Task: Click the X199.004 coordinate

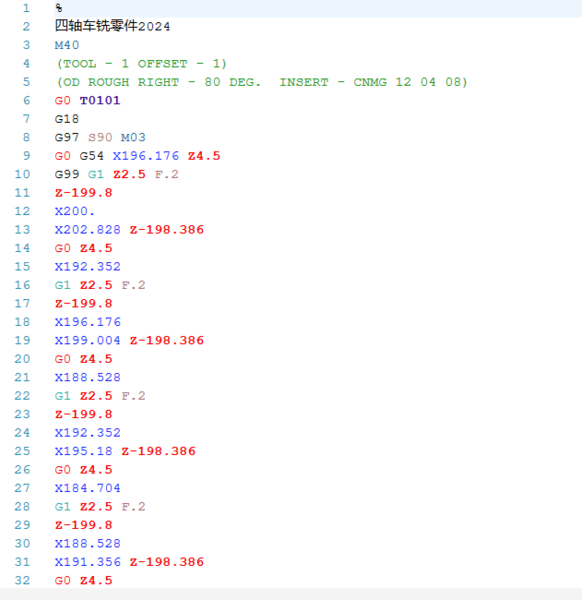Action: 88,341
